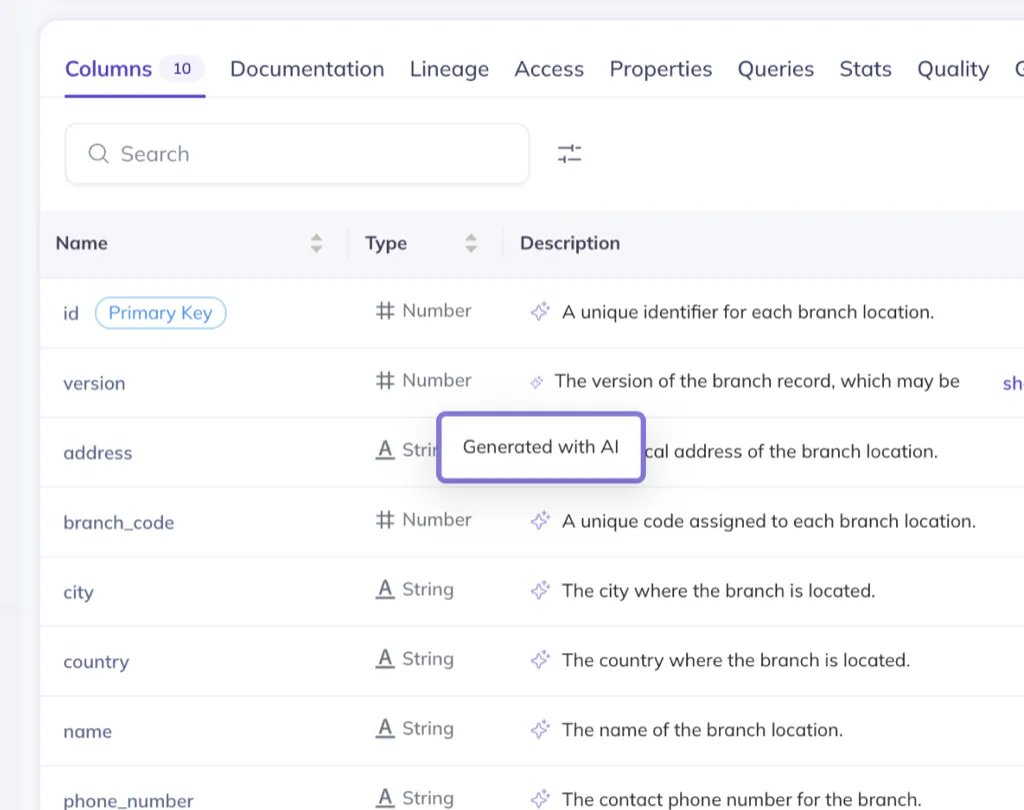
Task: Expand truncated version description link
Action: click(1012, 383)
